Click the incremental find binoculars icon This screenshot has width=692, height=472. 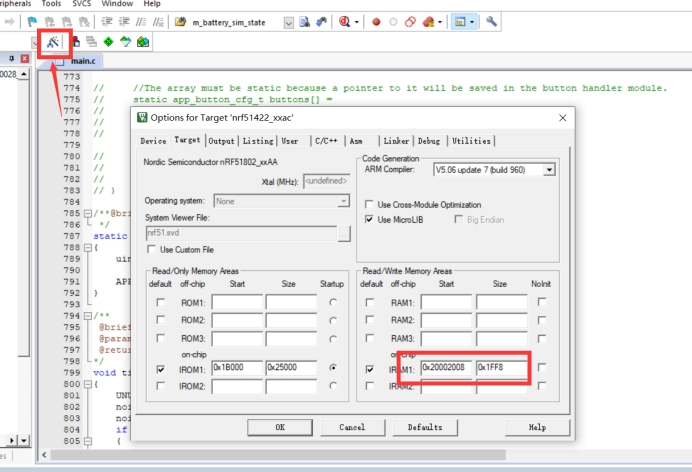tap(322, 22)
